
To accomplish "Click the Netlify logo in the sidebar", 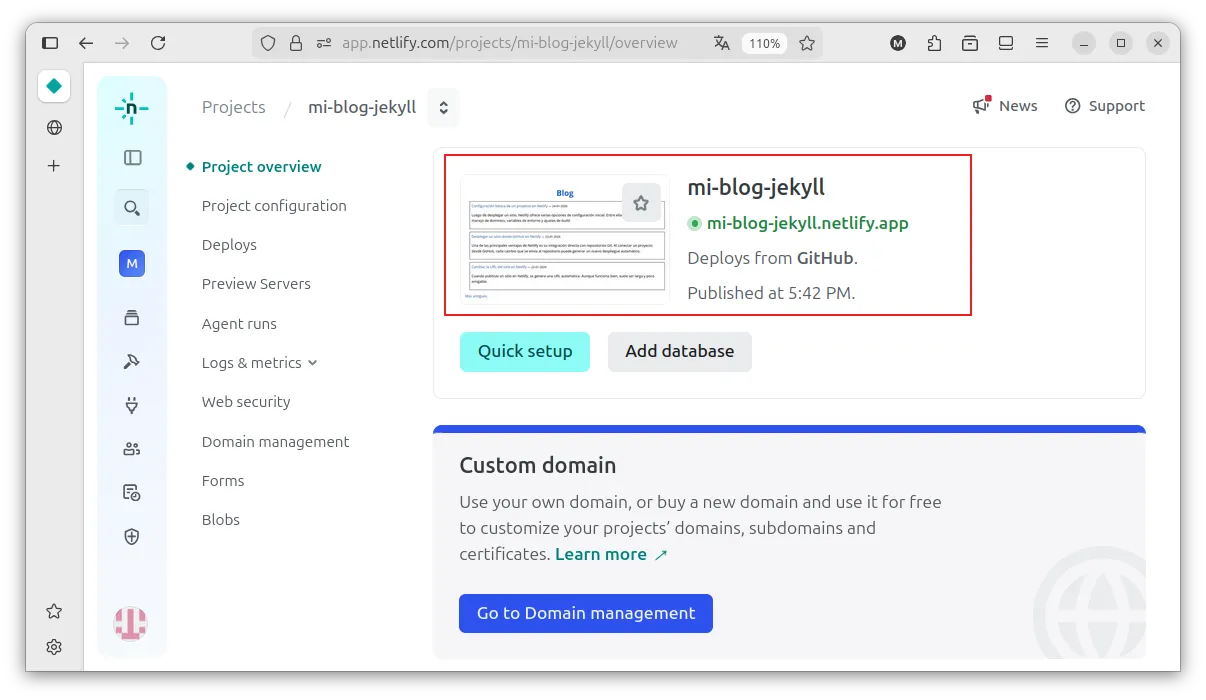I will pyautogui.click(x=131, y=108).
